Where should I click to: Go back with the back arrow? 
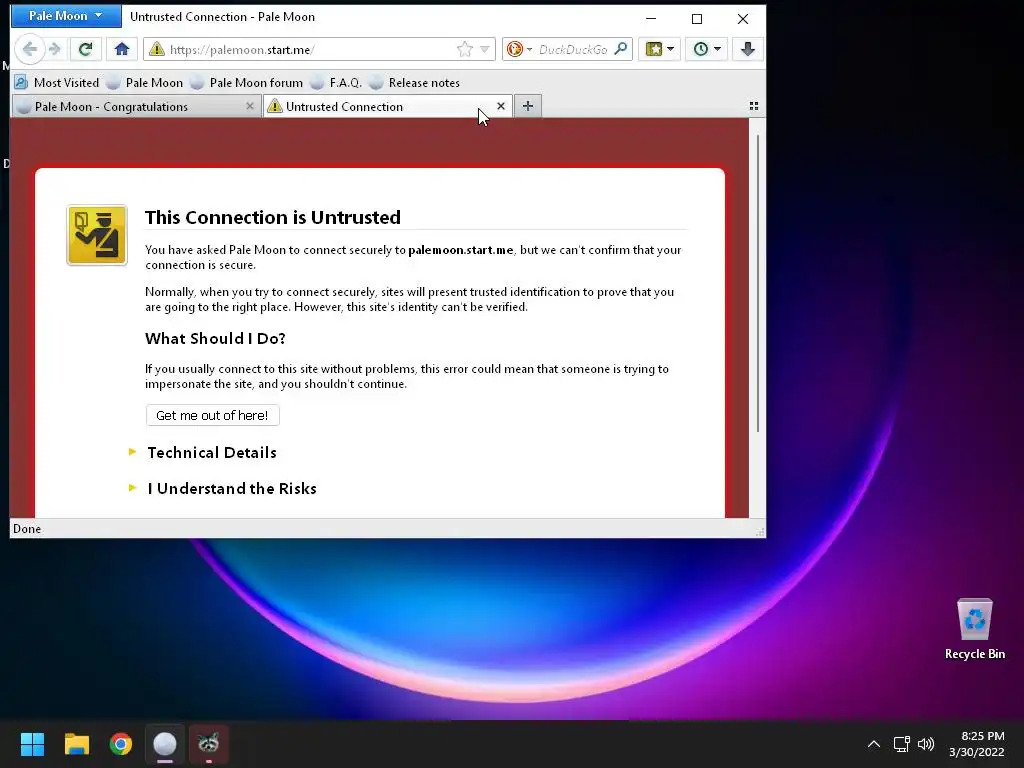click(x=29, y=49)
